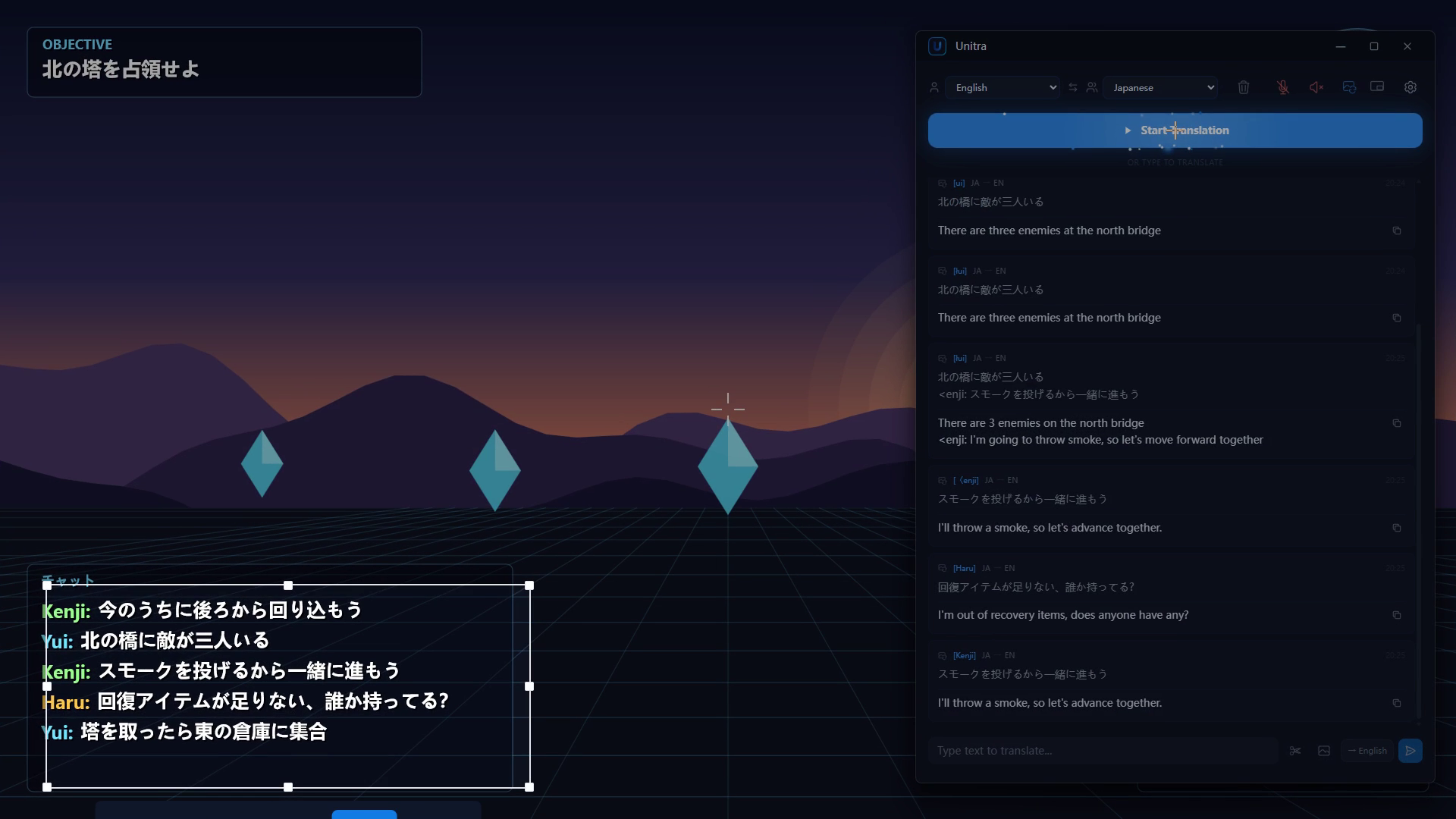The width and height of the screenshot is (1456, 819).
Task: Click the crystal under the game crosshair
Action: point(727,466)
